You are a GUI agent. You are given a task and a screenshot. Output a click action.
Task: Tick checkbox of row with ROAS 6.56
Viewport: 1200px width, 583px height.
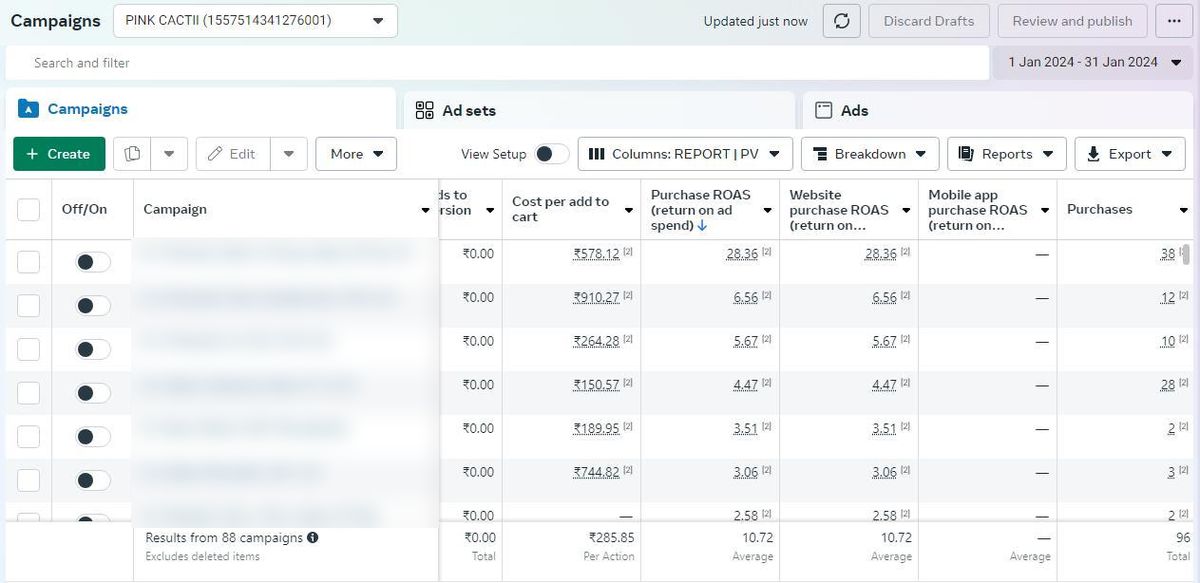point(28,305)
